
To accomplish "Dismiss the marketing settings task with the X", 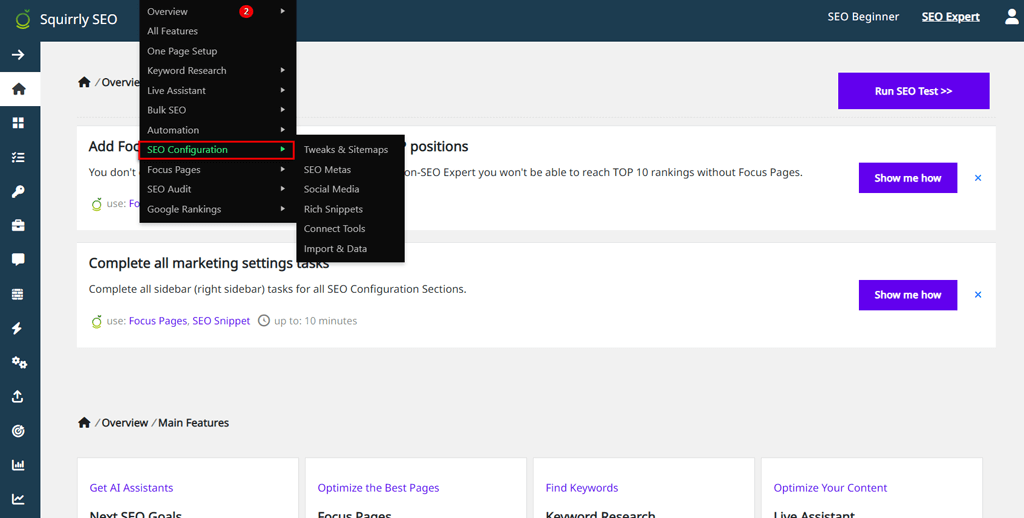I will [x=978, y=295].
